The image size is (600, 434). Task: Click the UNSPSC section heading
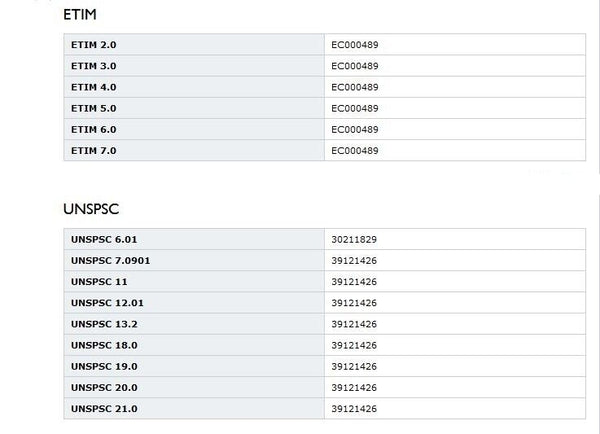pos(91,209)
